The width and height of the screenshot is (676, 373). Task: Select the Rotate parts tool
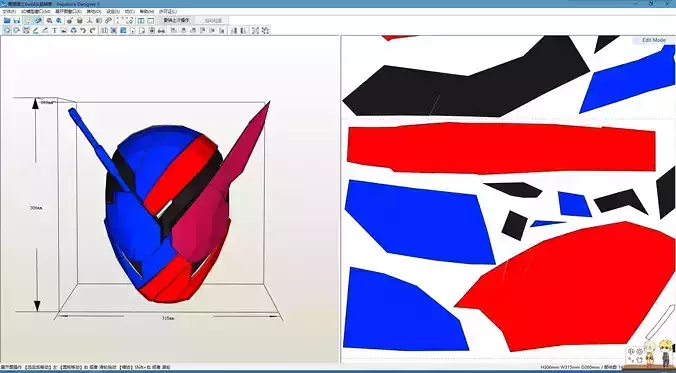point(16,31)
